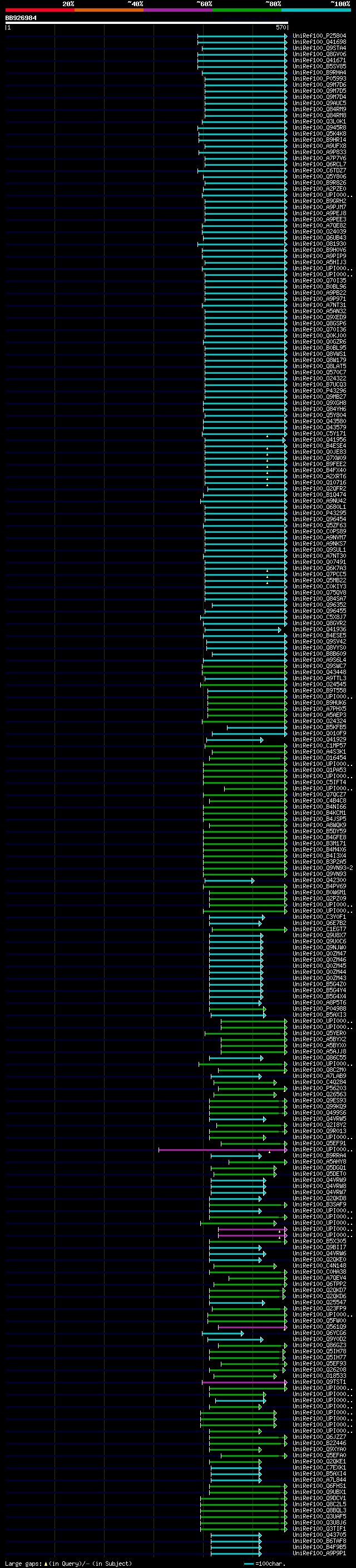Click the UniRef100_Q9BII7 label

319,1247
